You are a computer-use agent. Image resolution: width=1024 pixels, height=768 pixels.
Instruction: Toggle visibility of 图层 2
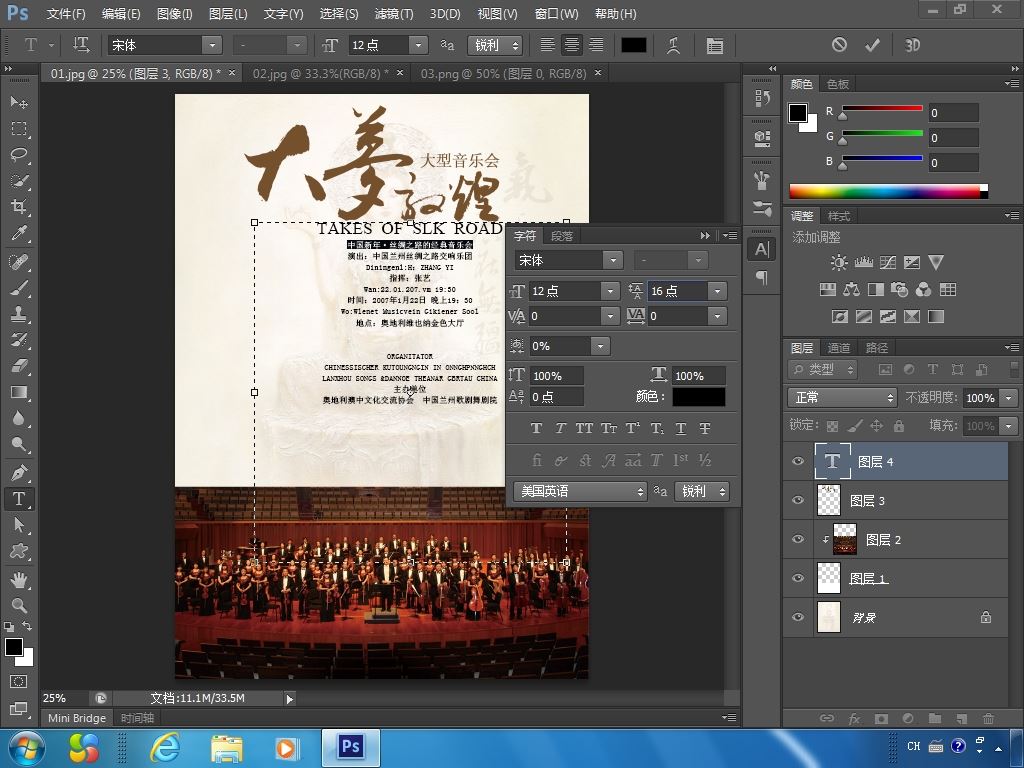click(798, 539)
